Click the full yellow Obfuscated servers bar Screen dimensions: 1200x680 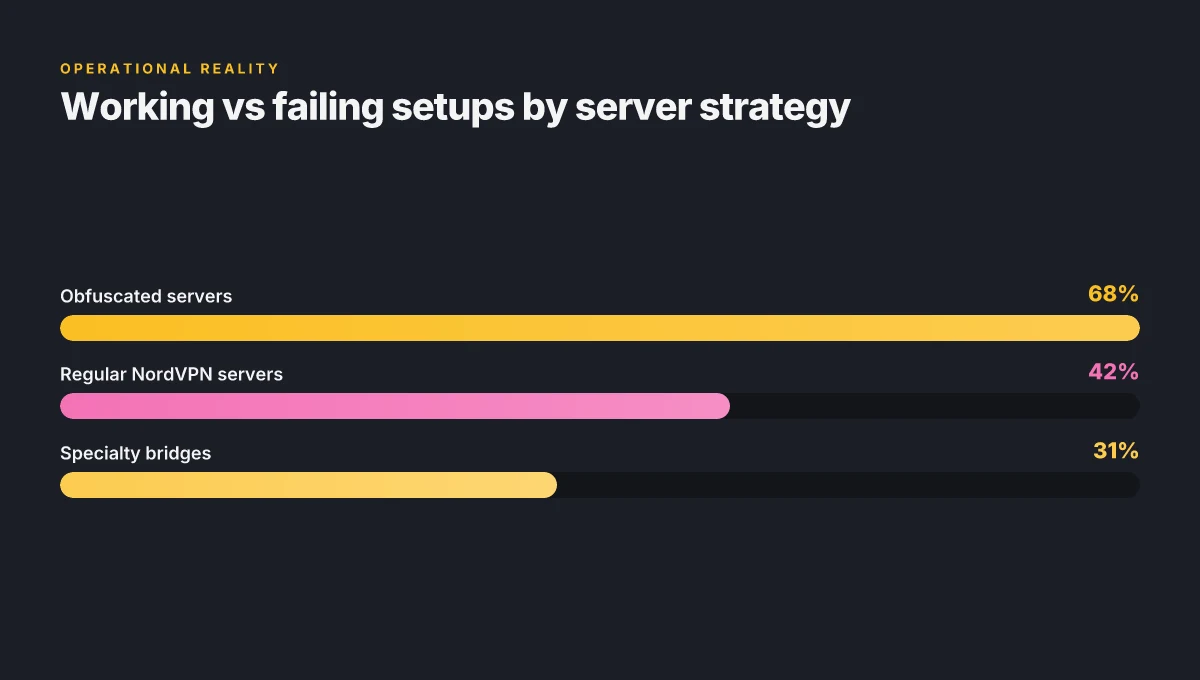600,328
